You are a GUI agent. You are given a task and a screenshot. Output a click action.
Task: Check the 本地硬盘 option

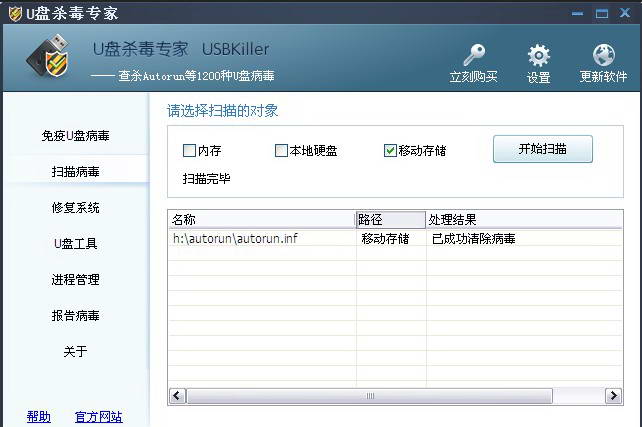click(281, 151)
